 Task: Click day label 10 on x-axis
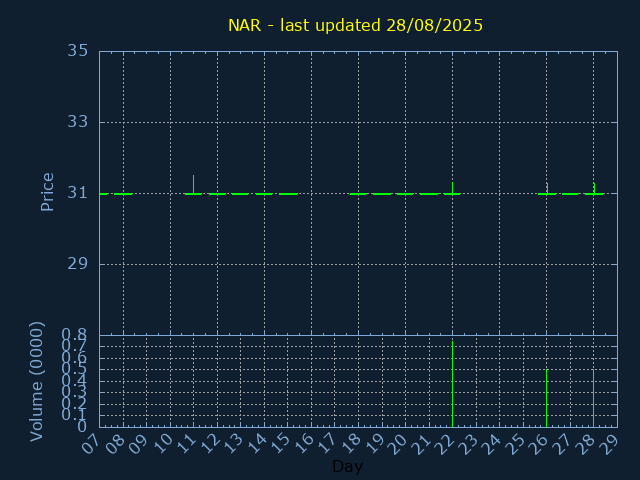(161, 444)
